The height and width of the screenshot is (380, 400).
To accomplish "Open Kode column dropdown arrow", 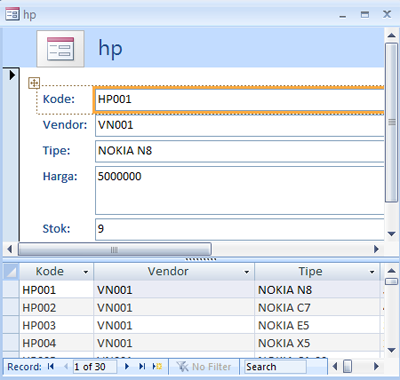I will (x=86, y=272).
